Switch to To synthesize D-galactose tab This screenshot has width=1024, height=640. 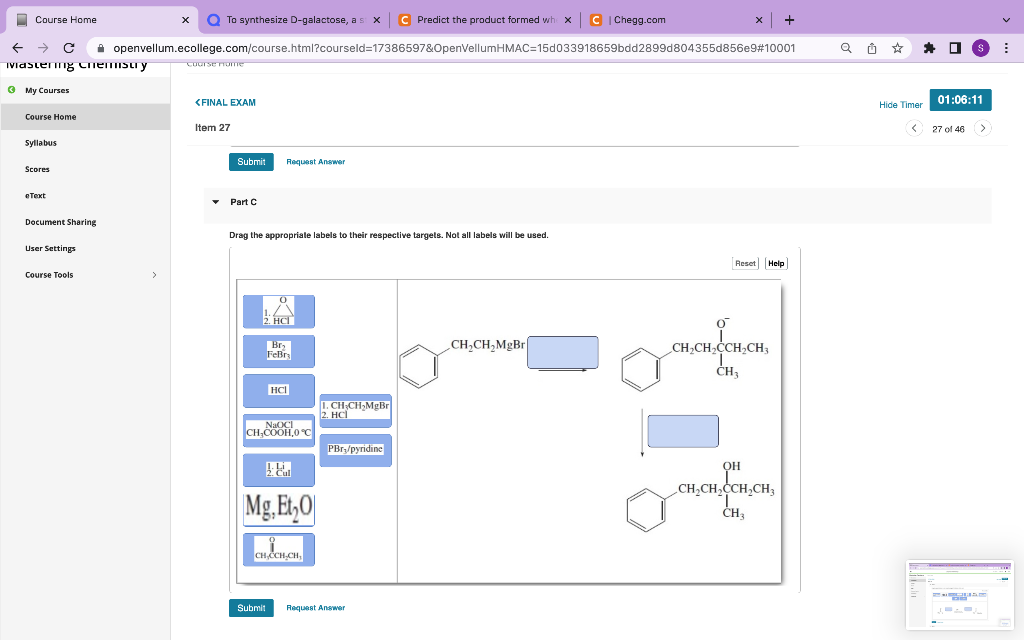click(294, 20)
